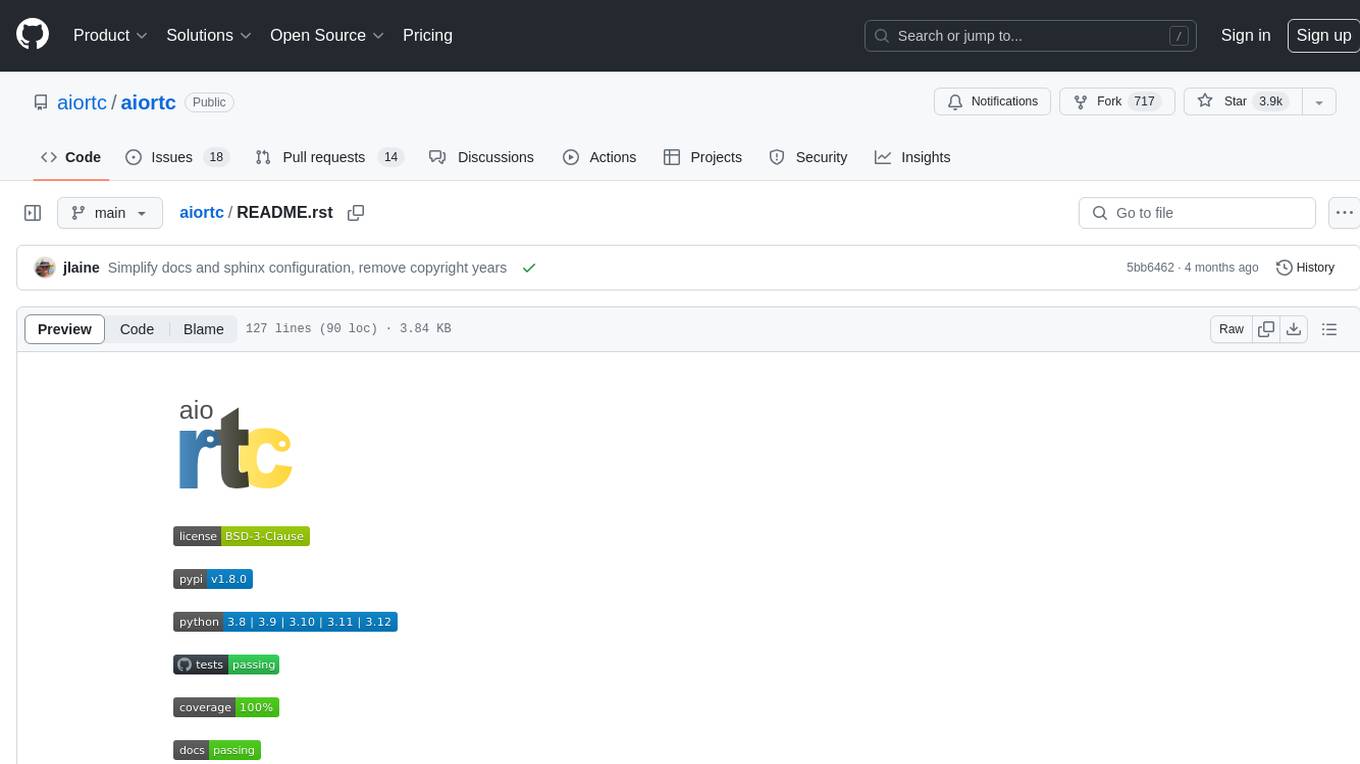This screenshot has height=764, width=1360.
Task: Click the Issues count 18 badge
Action: 215,157
